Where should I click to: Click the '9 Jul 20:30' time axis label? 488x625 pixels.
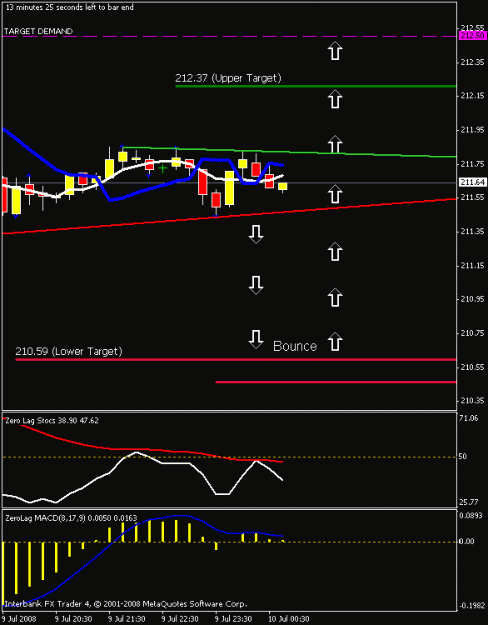(74, 619)
